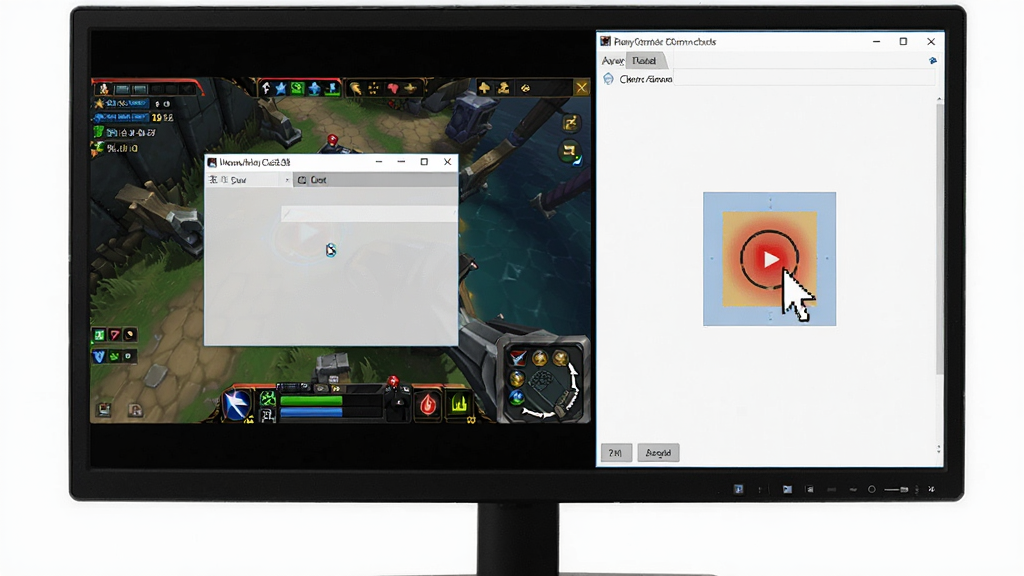The width and height of the screenshot is (1024, 576).
Task: Click the left gray button at right window's bottom
Action: pyautogui.click(x=616, y=453)
